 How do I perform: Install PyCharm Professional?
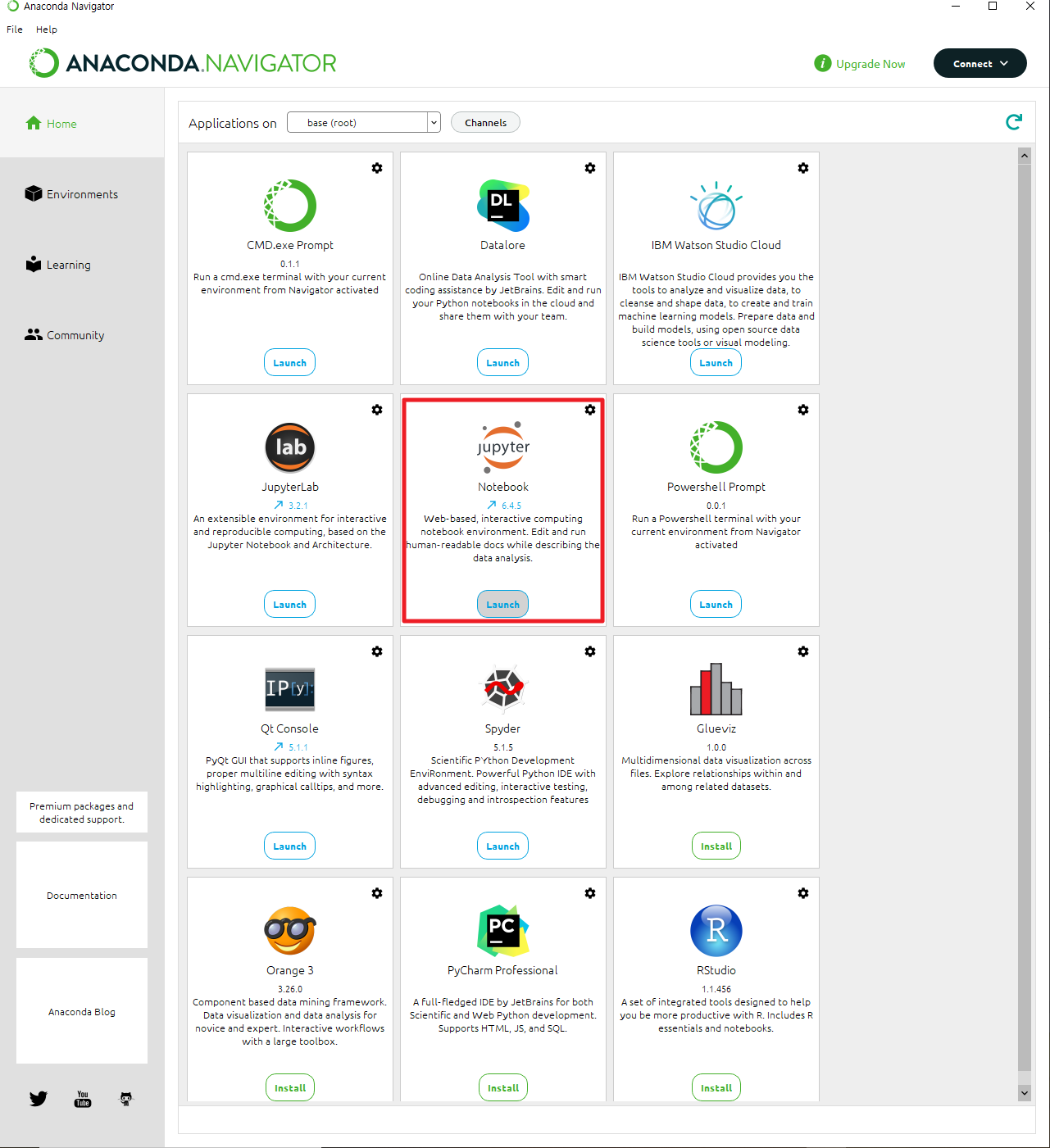(503, 1087)
